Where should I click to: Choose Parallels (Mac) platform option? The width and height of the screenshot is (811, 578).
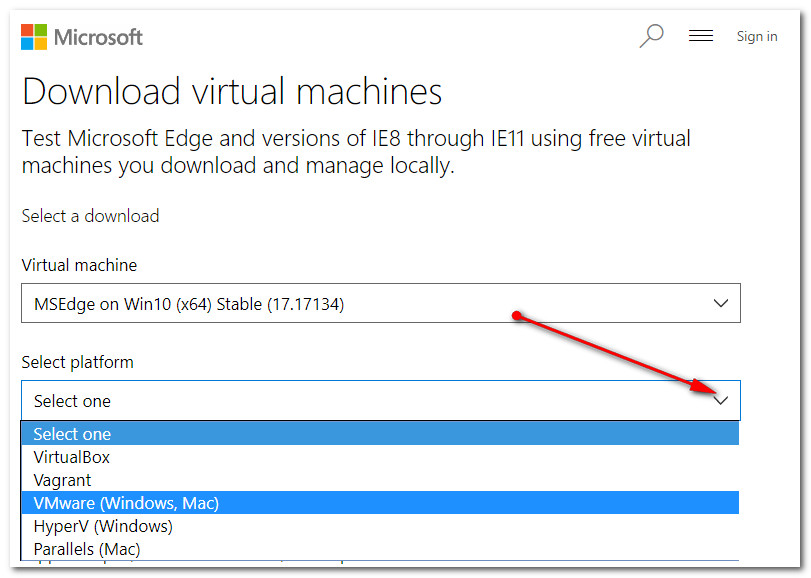pyautogui.click(x=380, y=549)
